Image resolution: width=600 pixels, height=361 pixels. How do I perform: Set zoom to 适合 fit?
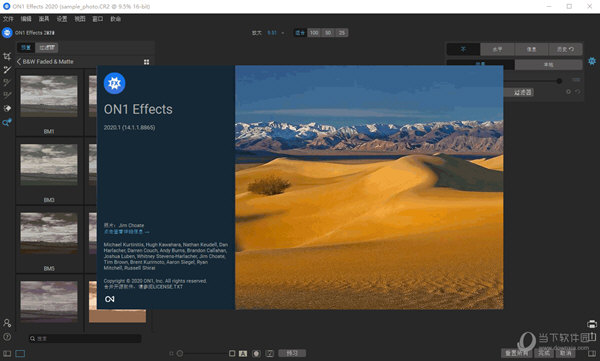point(300,33)
